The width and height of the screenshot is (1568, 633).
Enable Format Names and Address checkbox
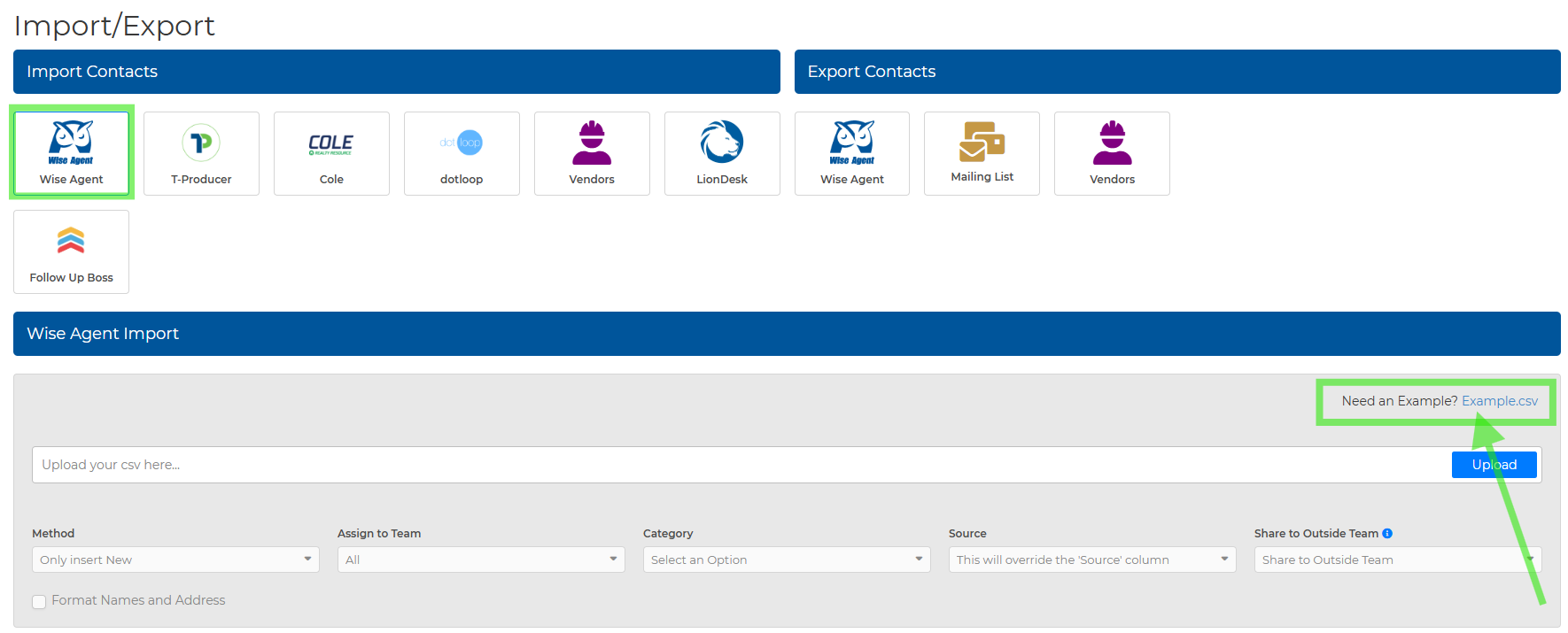click(x=39, y=602)
